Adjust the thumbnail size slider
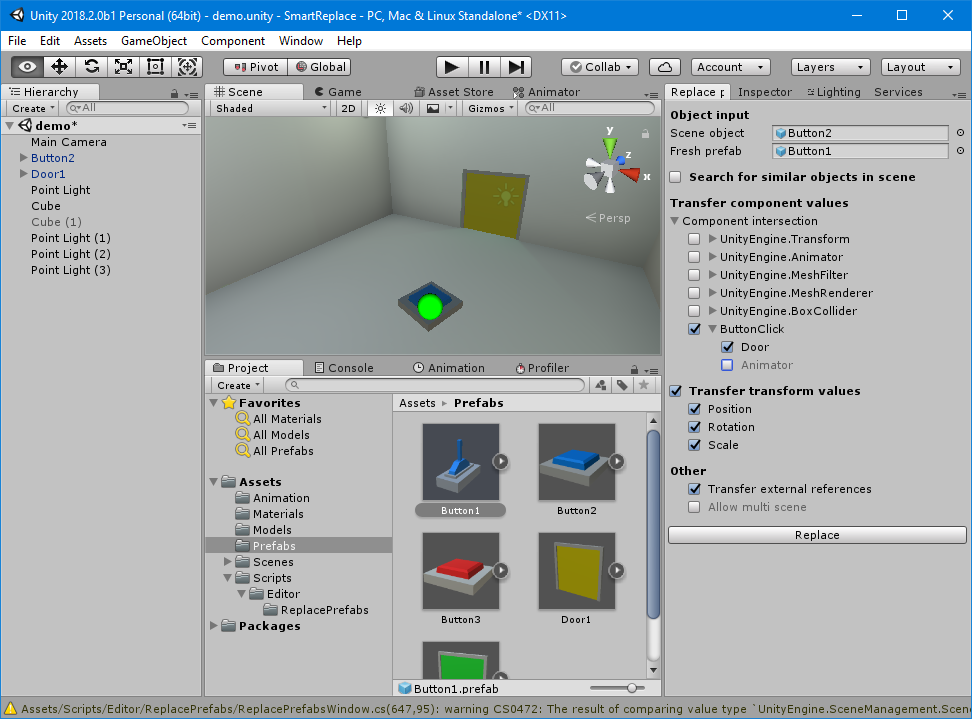972x719 pixels. click(631, 688)
